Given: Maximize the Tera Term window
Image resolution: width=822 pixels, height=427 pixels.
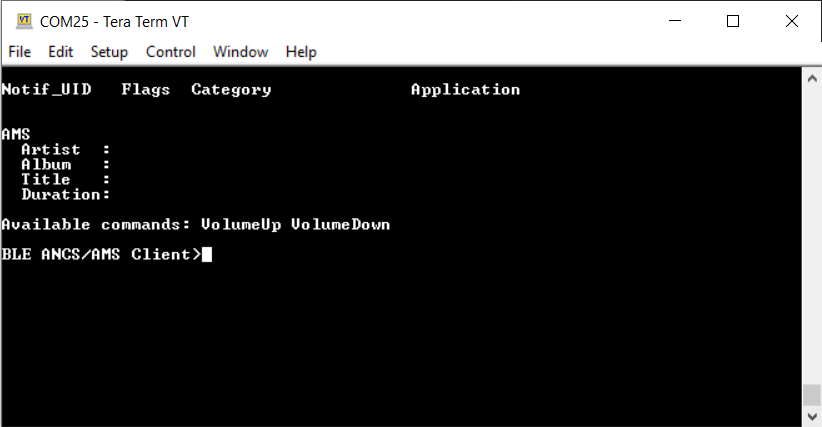Looking at the screenshot, I should (x=733, y=21).
